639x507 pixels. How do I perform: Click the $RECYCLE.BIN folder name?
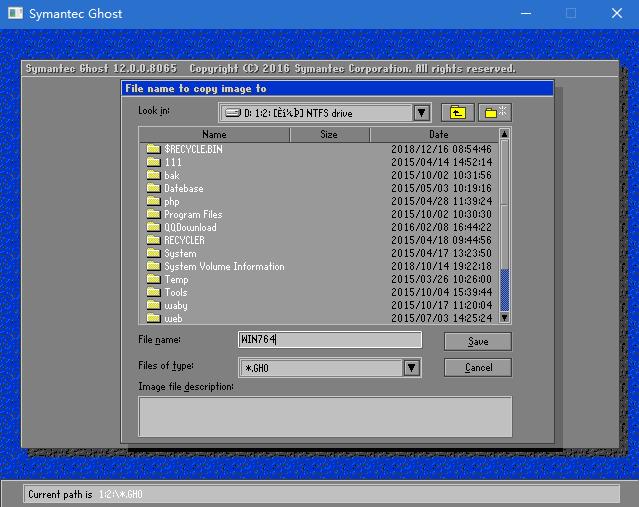click(194, 149)
